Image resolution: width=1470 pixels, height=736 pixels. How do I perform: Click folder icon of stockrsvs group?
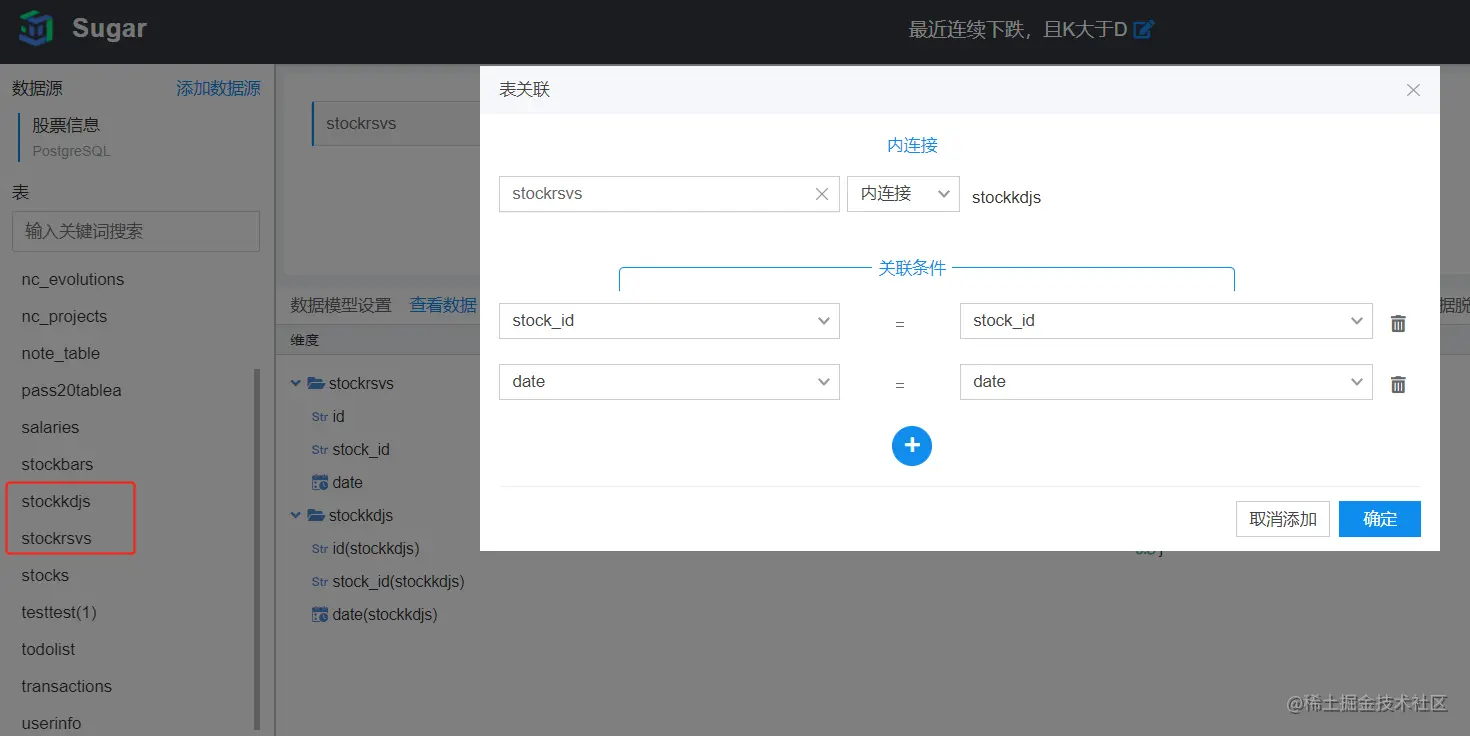pyautogui.click(x=316, y=383)
